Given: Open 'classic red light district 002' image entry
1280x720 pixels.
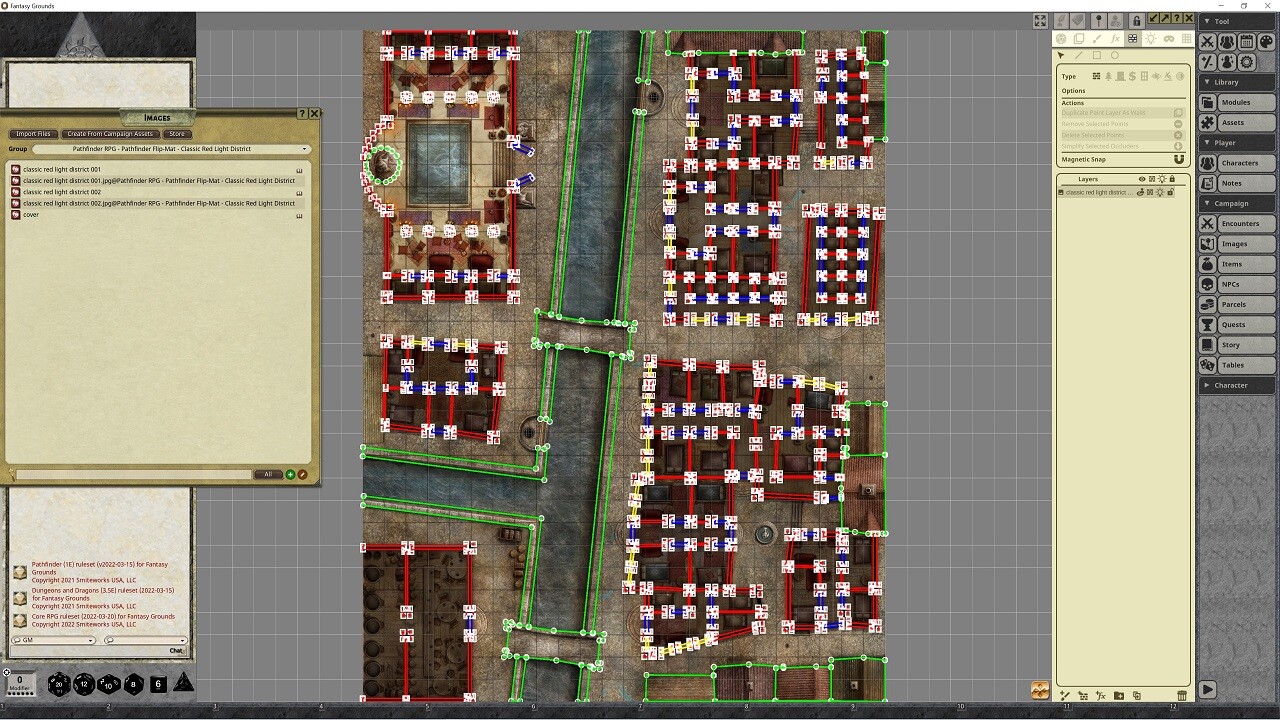Looking at the screenshot, I should point(62,192).
